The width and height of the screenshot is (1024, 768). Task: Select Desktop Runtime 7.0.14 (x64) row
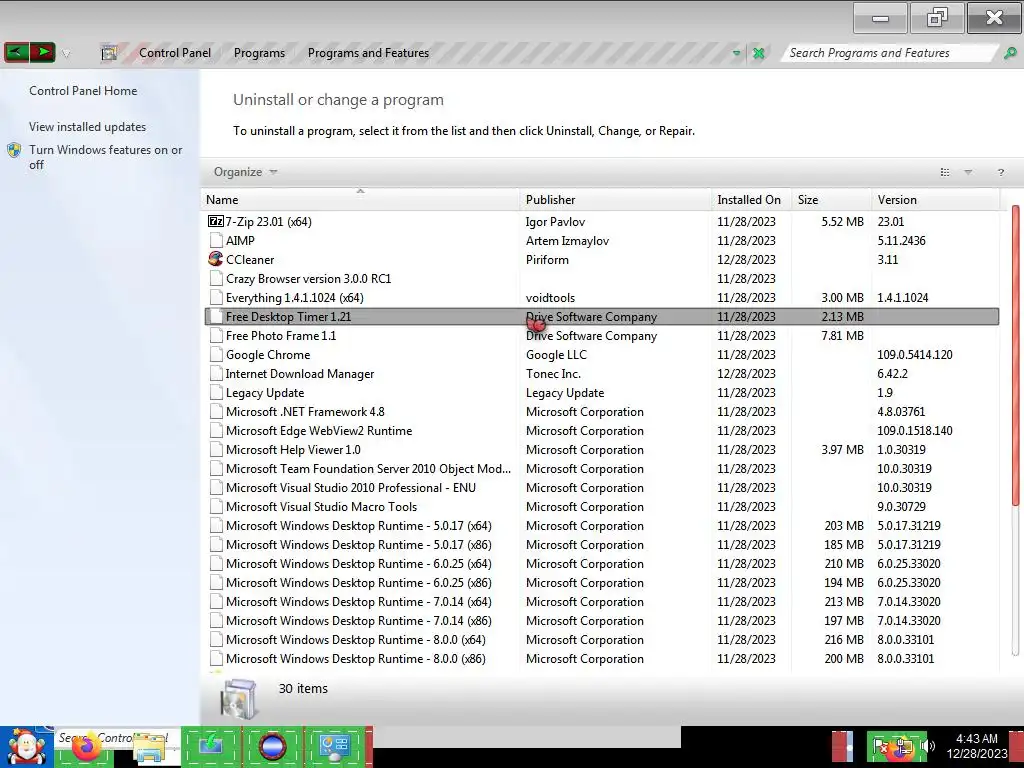pyautogui.click(x=601, y=601)
